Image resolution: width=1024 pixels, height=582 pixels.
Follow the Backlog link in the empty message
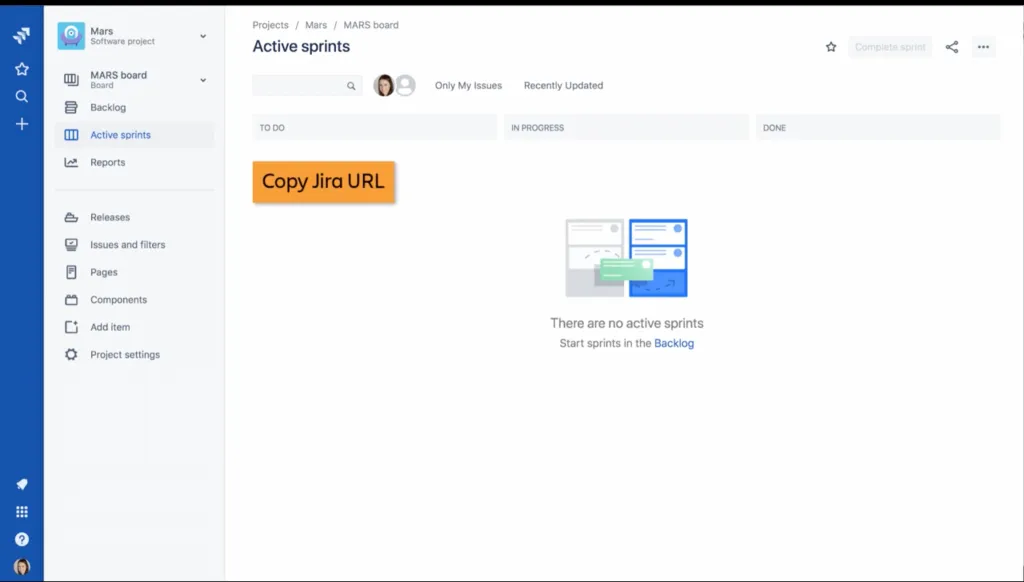(674, 343)
